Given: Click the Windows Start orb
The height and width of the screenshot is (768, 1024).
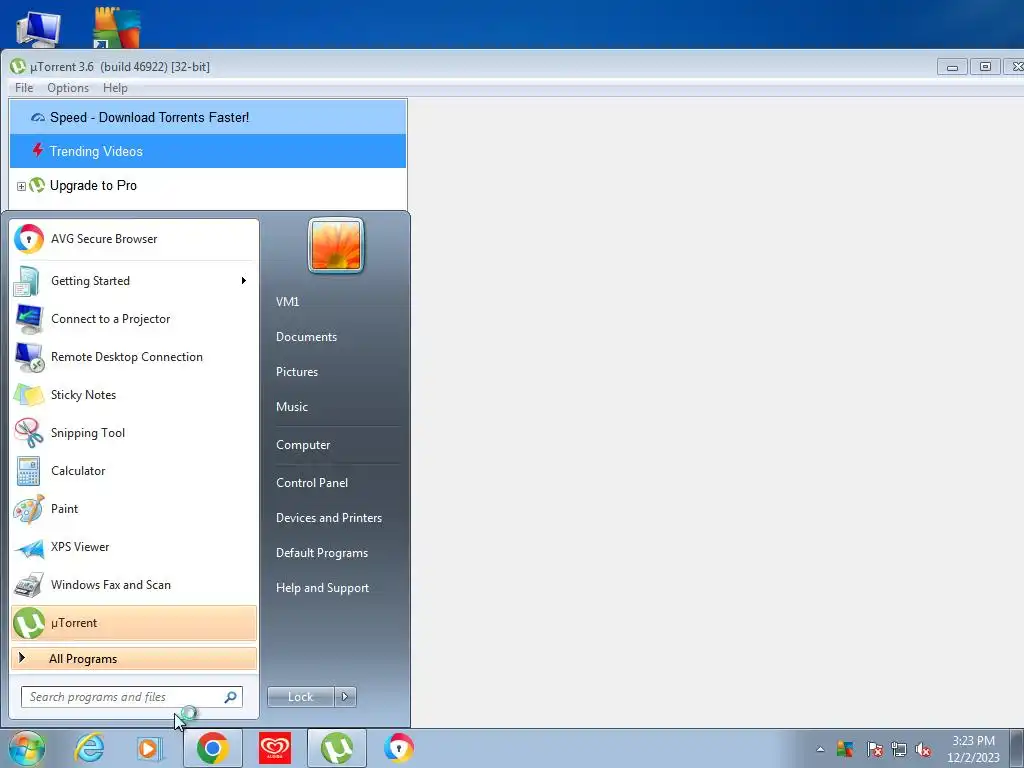Looking at the screenshot, I should tap(27, 748).
